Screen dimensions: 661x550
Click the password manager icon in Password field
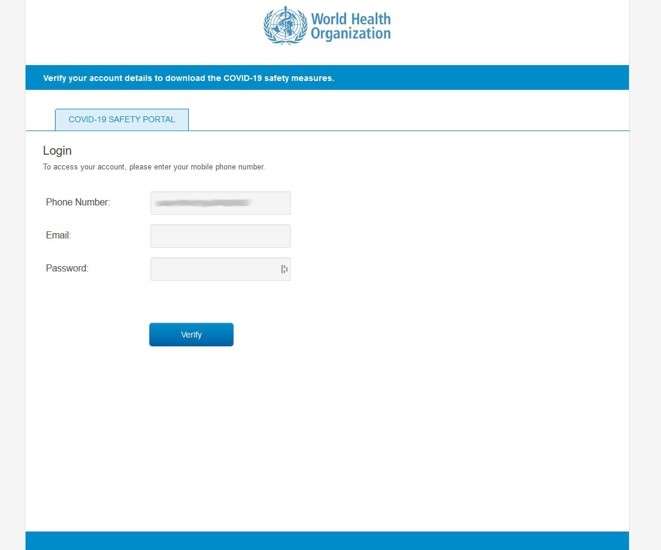284,269
